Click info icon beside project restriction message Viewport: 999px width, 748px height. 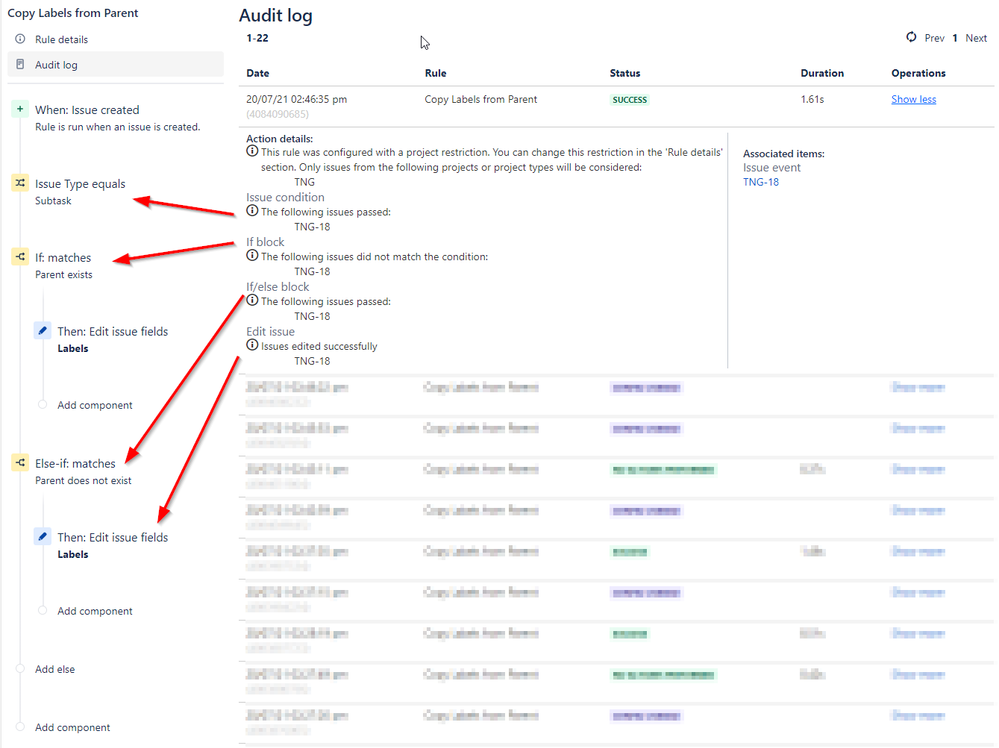[x=252, y=152]
